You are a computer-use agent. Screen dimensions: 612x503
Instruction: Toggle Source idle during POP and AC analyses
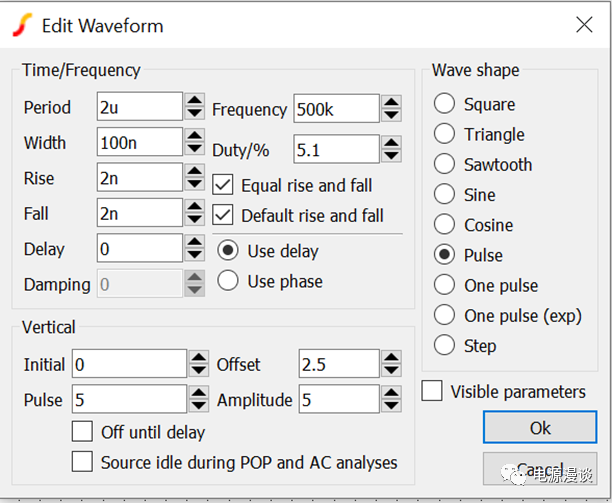point(84,463)
